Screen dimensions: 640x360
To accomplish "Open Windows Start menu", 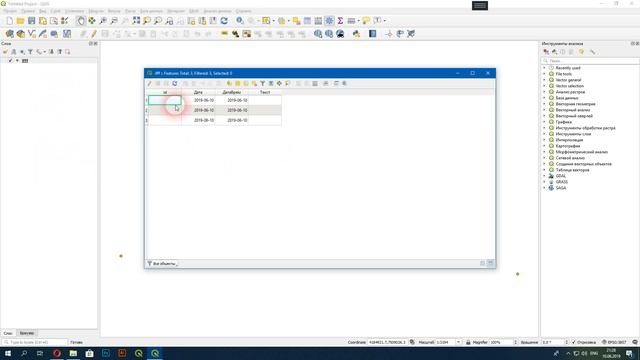I will click(8, 353).
